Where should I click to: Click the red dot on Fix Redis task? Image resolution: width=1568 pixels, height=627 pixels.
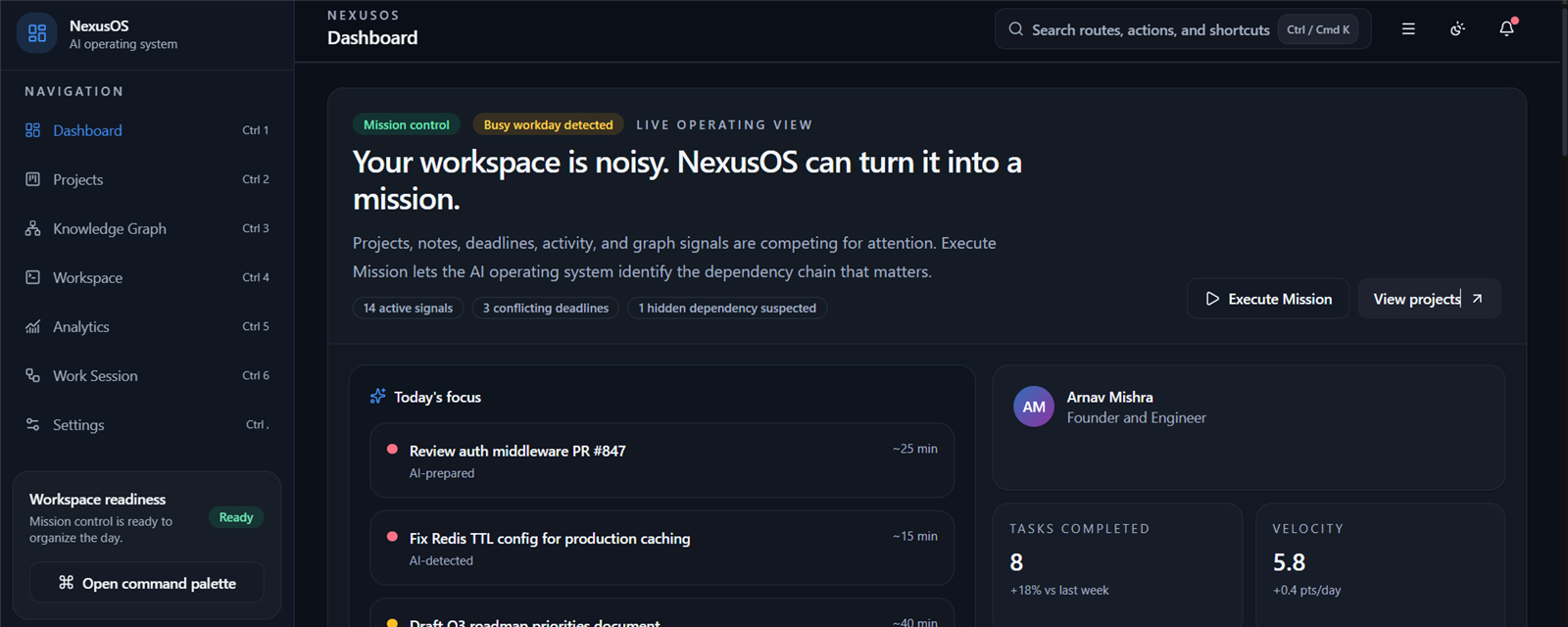pyautogui.click(x=392, y=537)
